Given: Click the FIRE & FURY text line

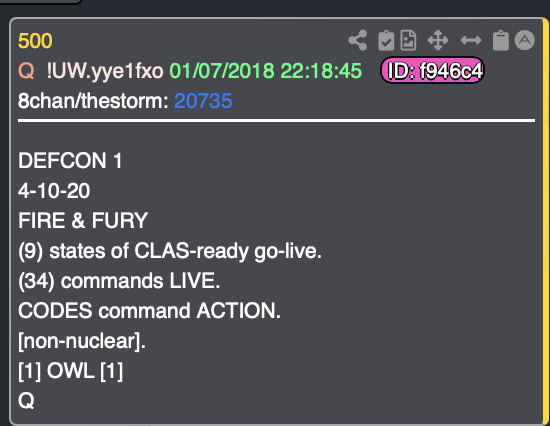Looking at the screenshot, I should tap(83, 221).
